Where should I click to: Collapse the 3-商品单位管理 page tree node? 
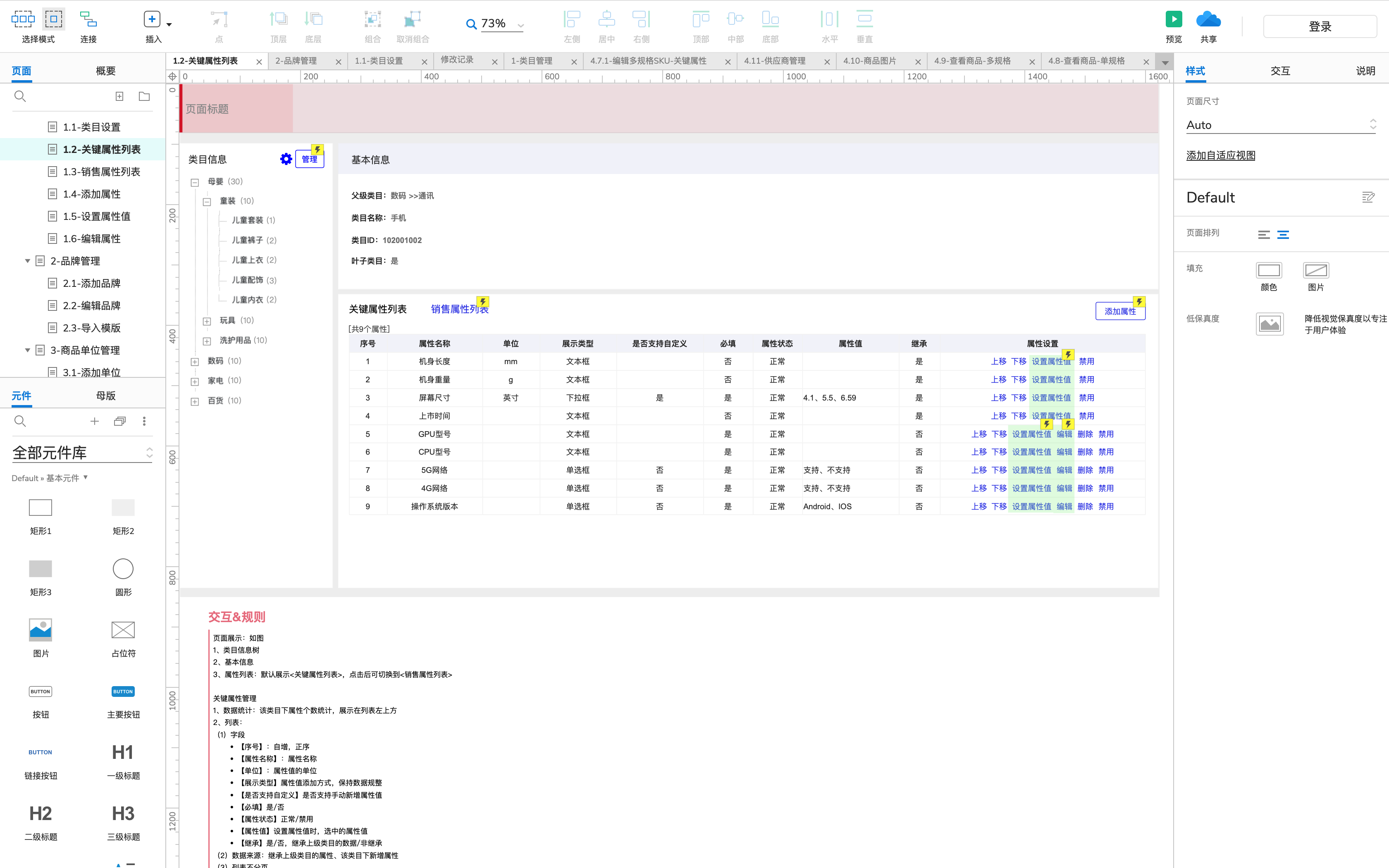[x=27, y=350]
